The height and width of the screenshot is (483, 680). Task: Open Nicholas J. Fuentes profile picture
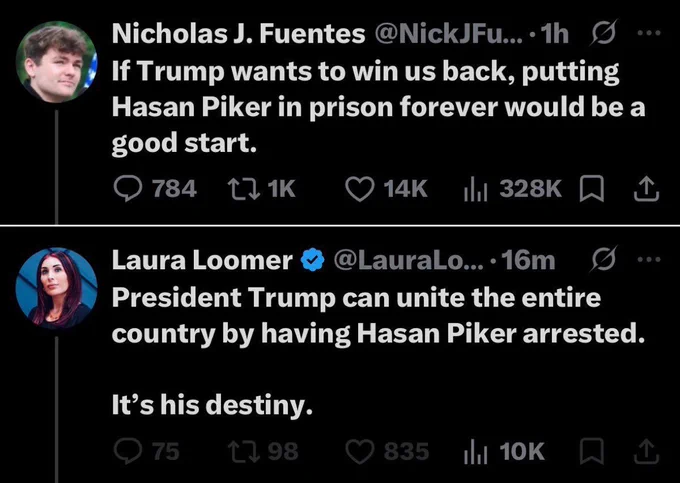[56, 62]
